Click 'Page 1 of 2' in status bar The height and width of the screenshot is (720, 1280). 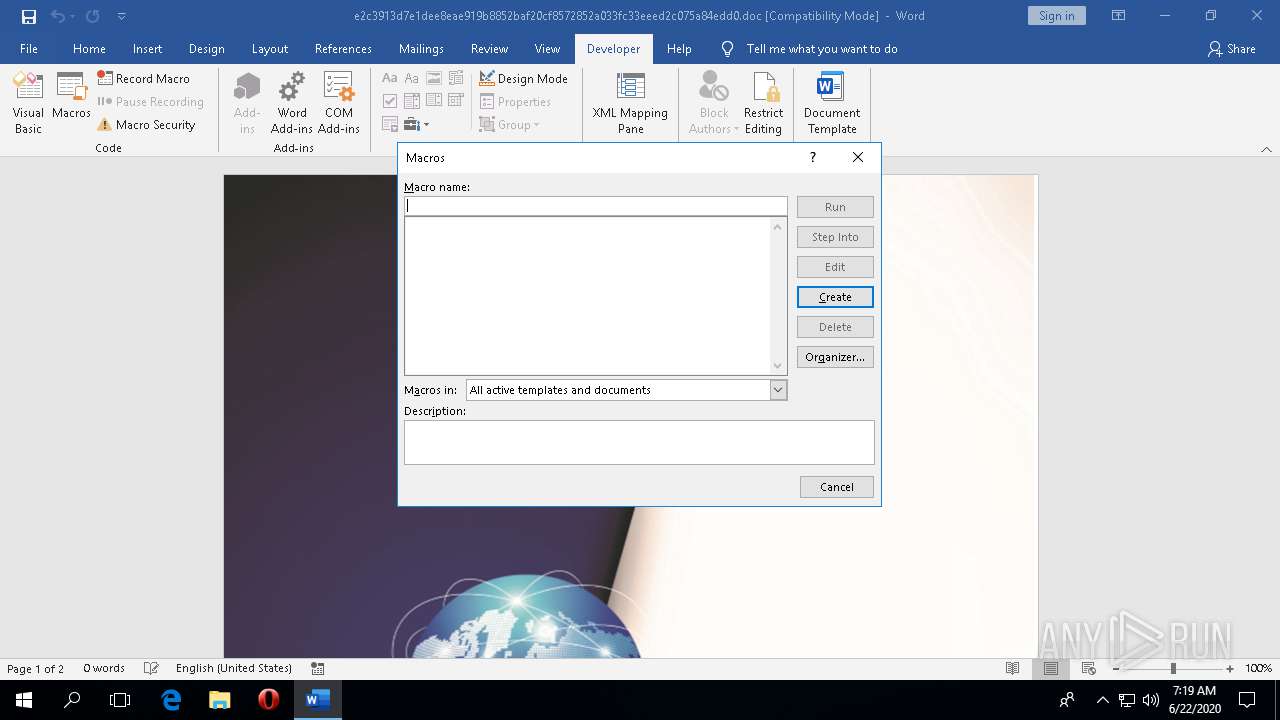(36, 668)
